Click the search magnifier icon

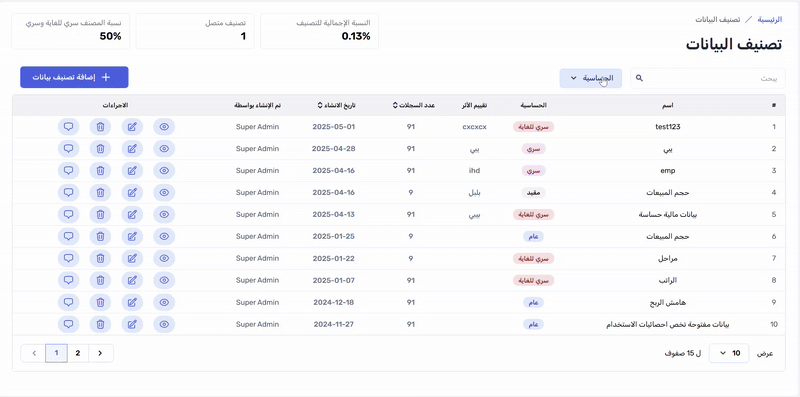(x=640, y=78)
